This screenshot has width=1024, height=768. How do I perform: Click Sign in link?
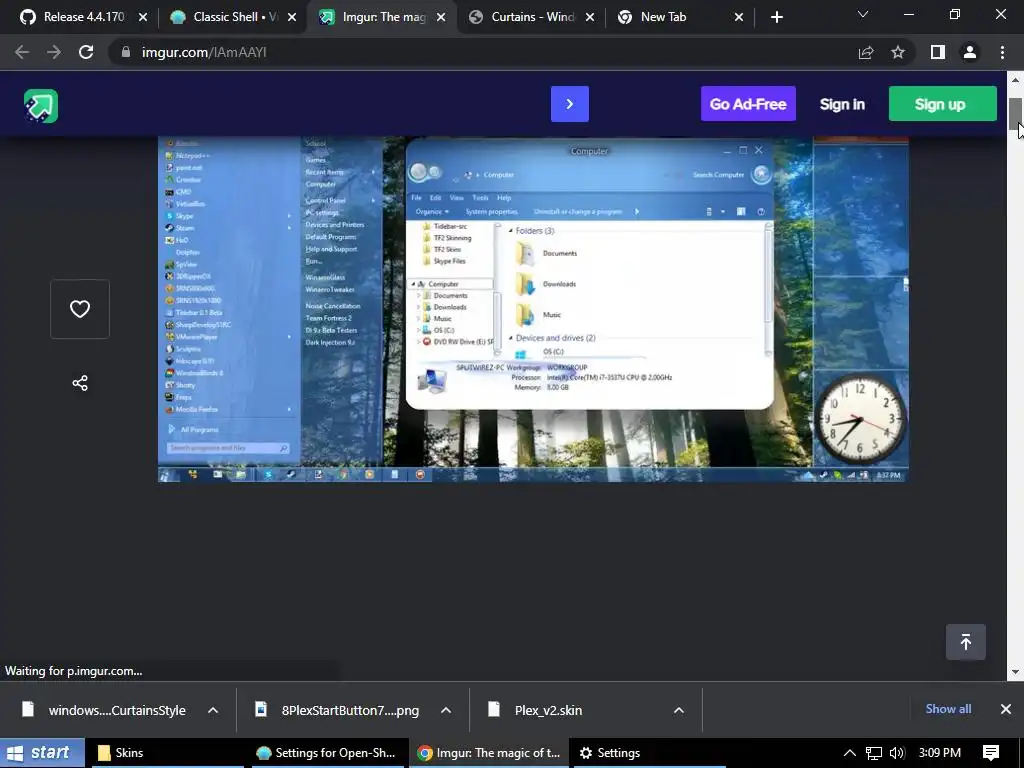click(x=842, y=104)
